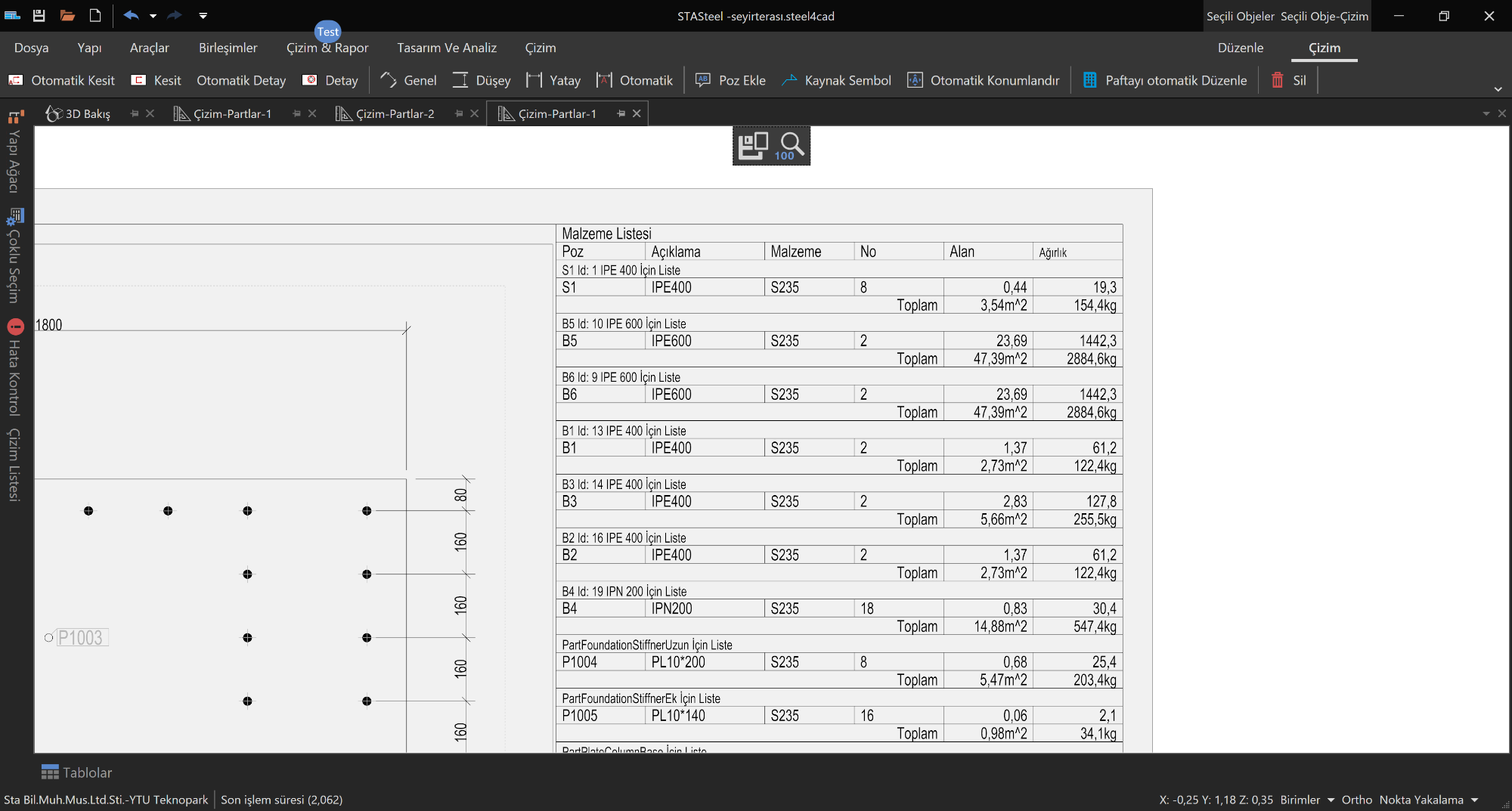Viewport: 1512px width, 811px height.
Task: Open file using the folder icon
Action: 67,15
